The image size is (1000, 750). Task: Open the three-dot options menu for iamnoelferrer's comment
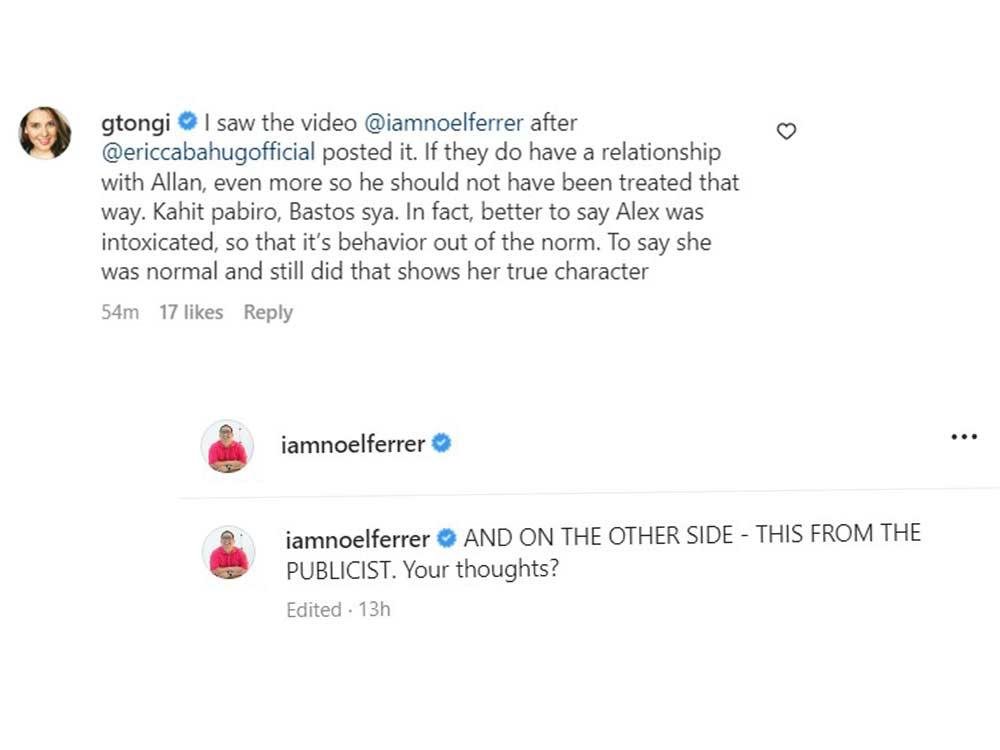tap(965, 434)
